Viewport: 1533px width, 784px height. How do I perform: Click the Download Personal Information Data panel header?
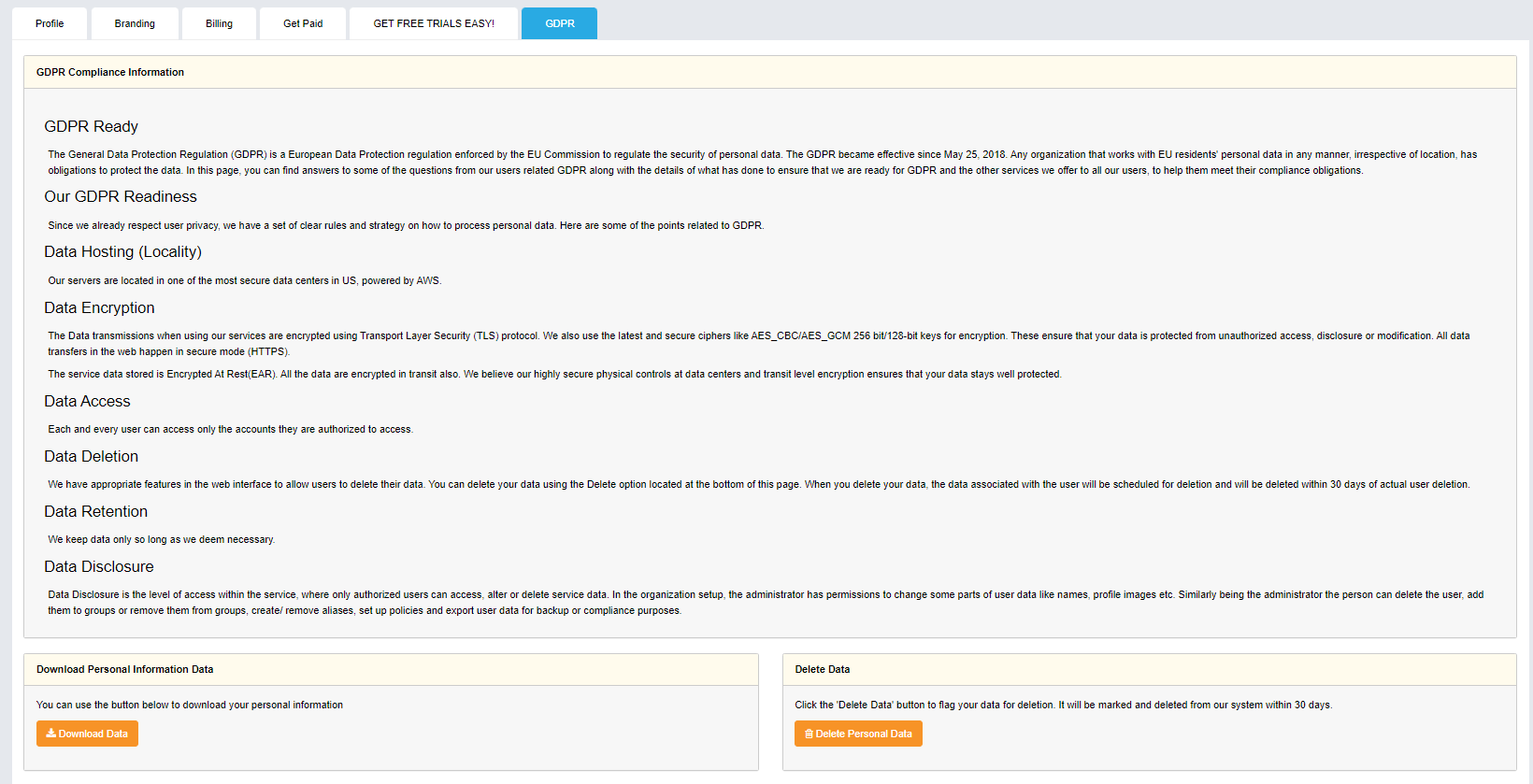124,669
